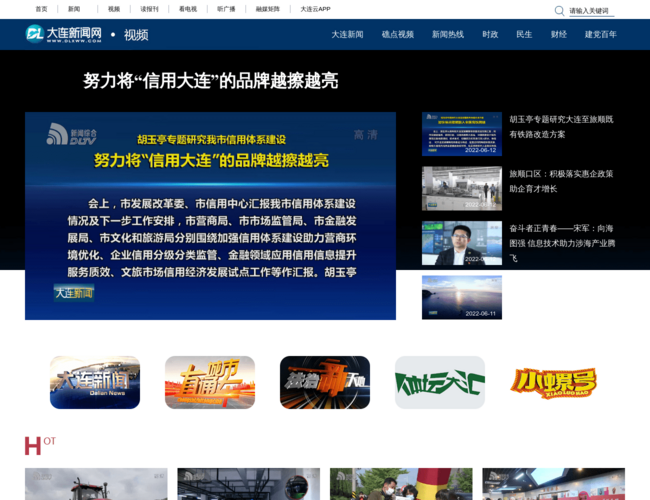Open thumbnail dated 2022-06-12 with blue slide

(x=462, y=134)
